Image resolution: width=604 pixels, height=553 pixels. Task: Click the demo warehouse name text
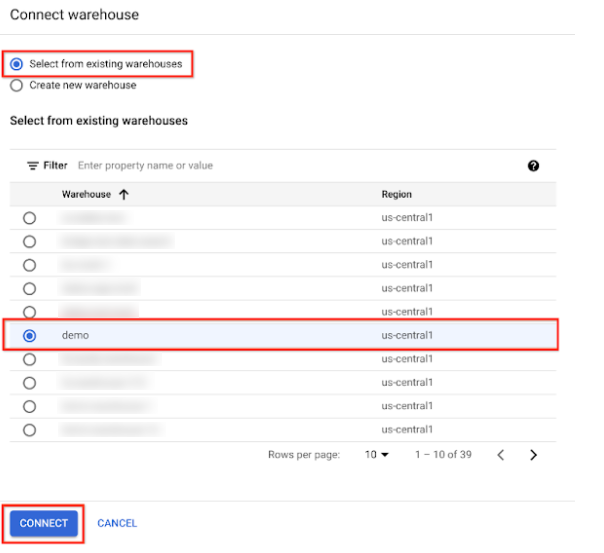tap(76, 336)
